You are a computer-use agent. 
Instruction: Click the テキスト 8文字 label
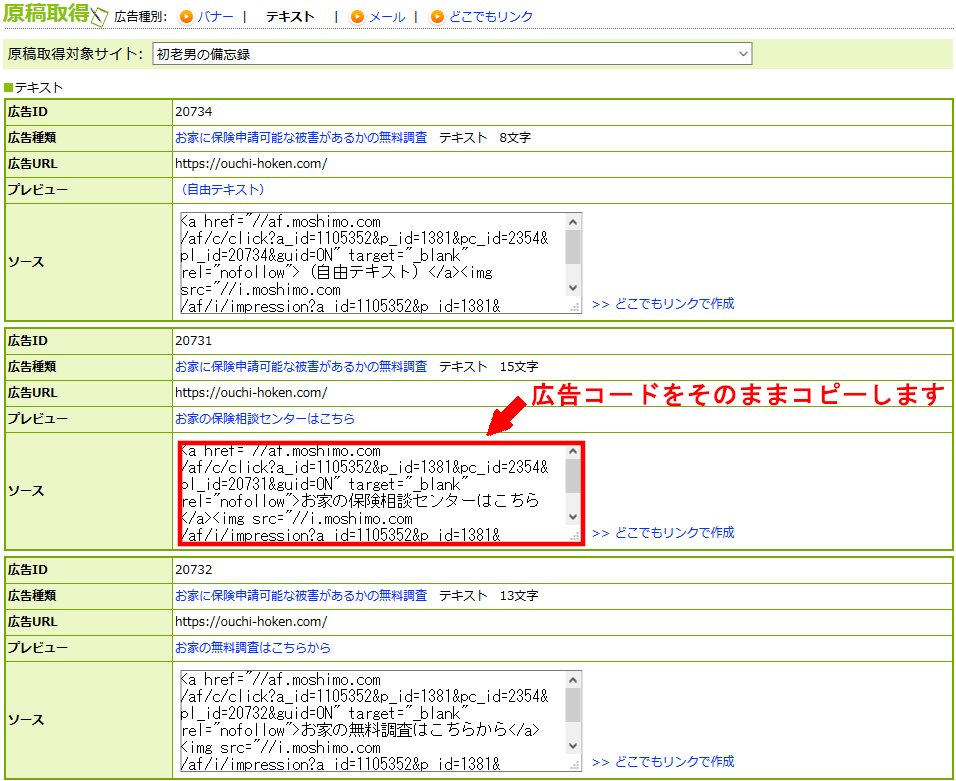(485, 138)
